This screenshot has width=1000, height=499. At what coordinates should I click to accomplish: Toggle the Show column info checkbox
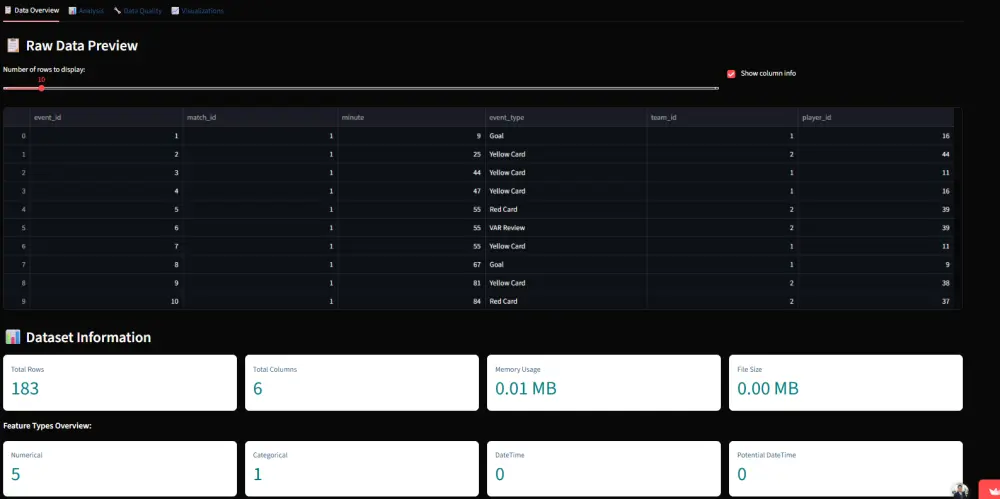tap(732, 74)
